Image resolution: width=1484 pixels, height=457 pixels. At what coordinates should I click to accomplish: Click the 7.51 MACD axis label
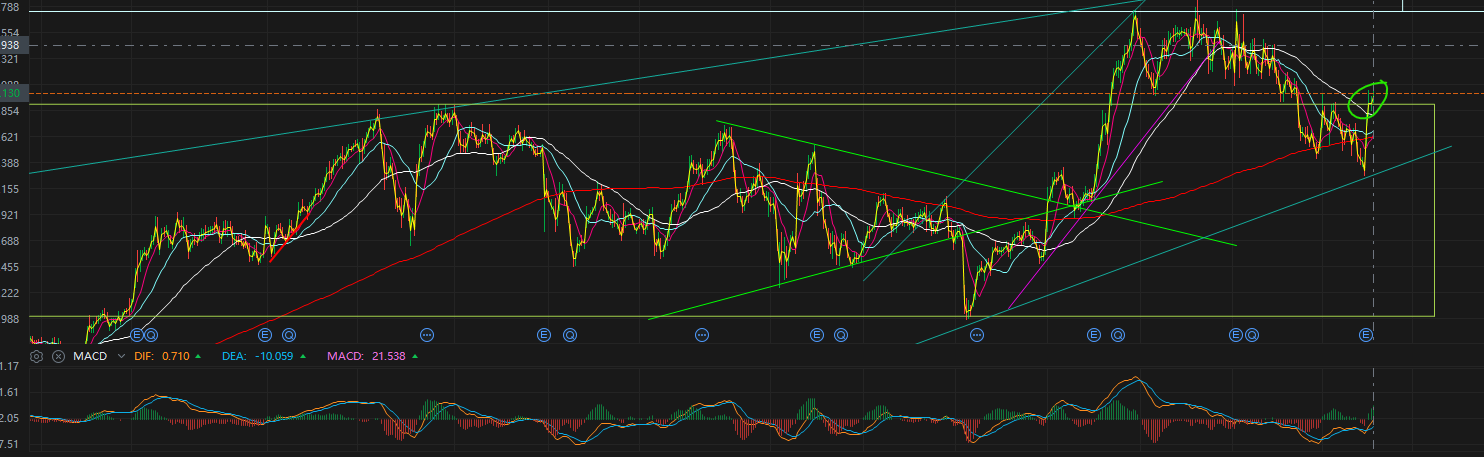coord(11,444)
